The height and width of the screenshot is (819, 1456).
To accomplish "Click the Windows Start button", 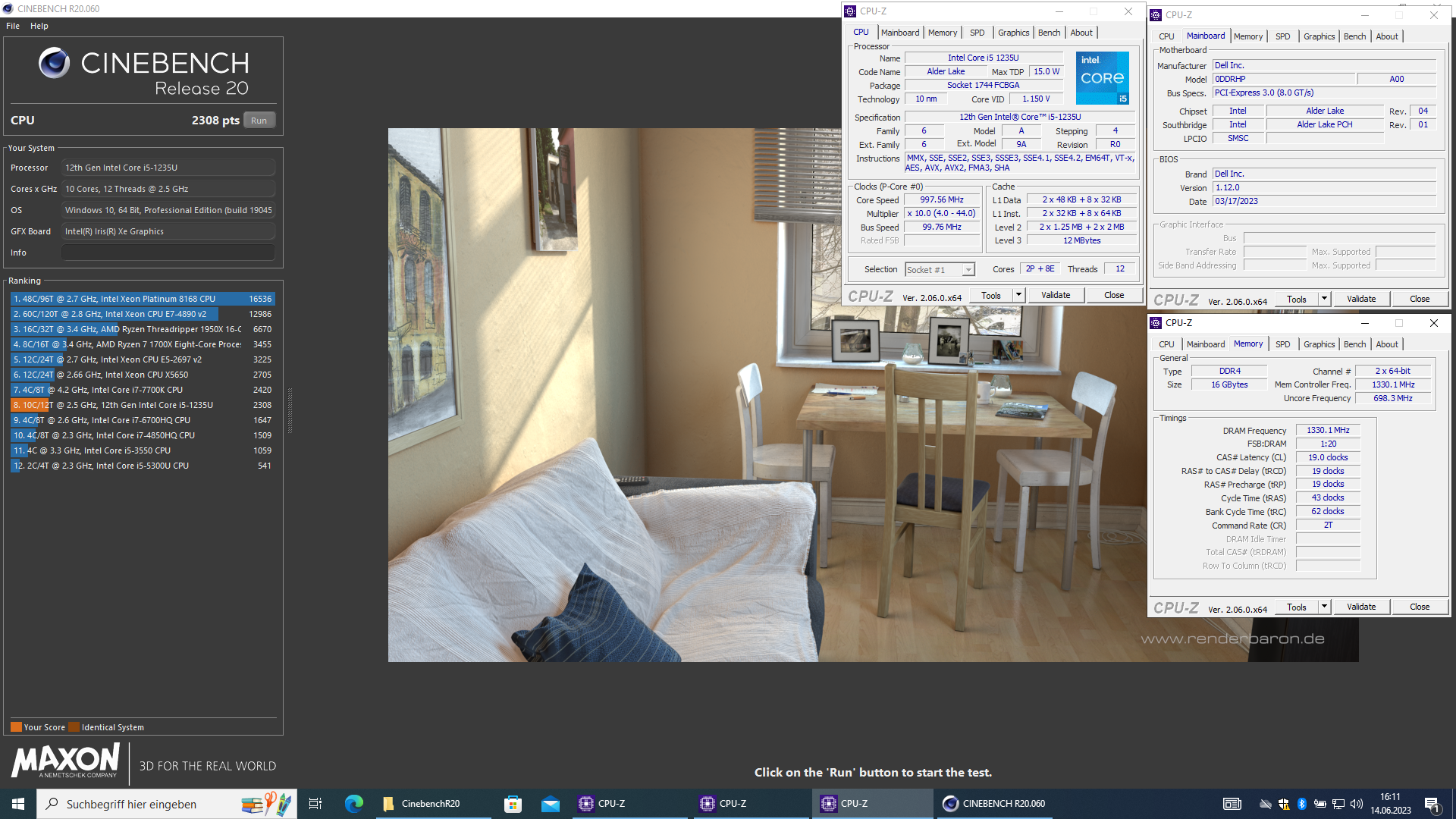I will pyautogui.click(x=18, y=804).
